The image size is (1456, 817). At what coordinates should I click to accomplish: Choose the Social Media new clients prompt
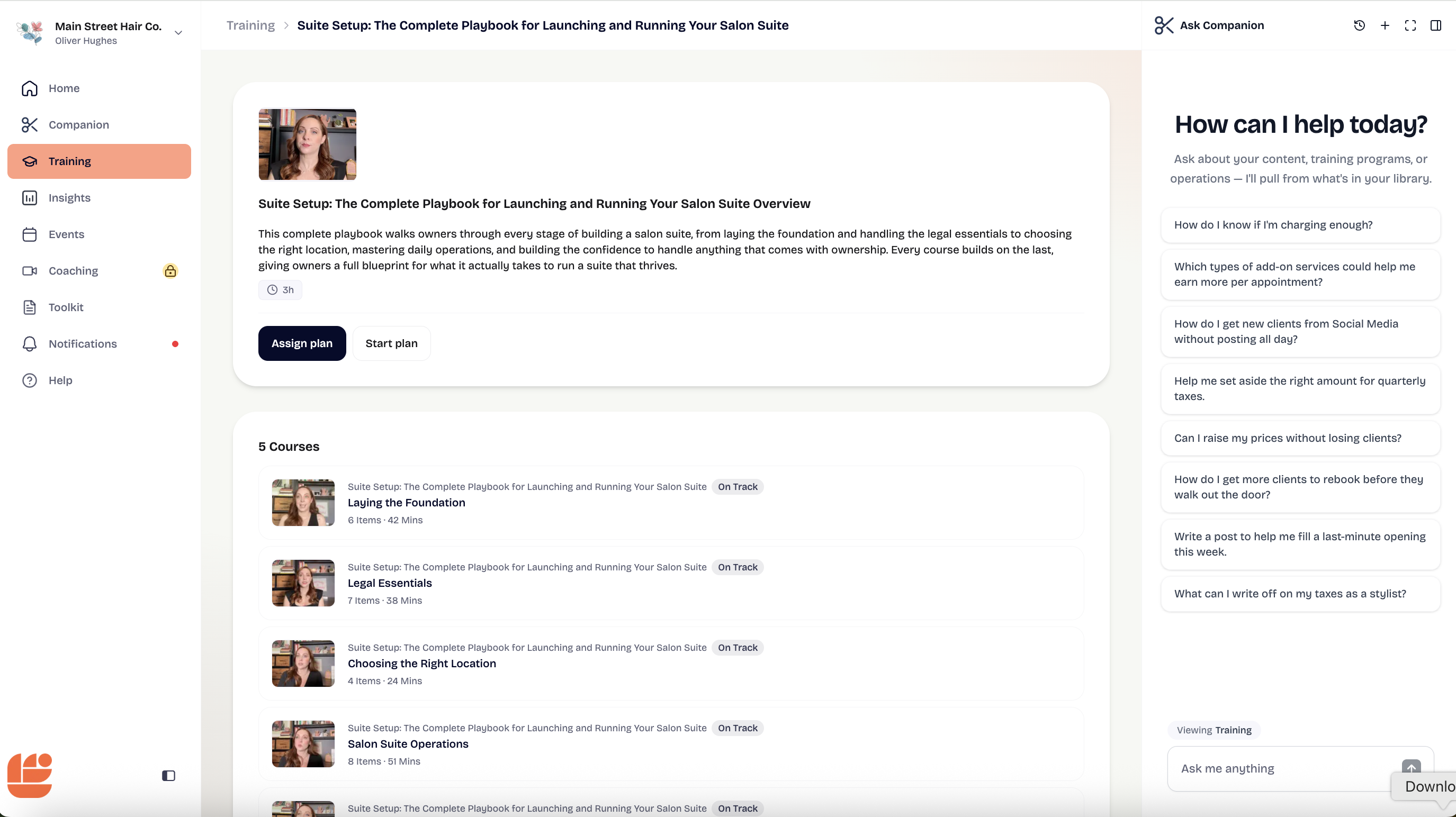click(x=1300, y=332)
